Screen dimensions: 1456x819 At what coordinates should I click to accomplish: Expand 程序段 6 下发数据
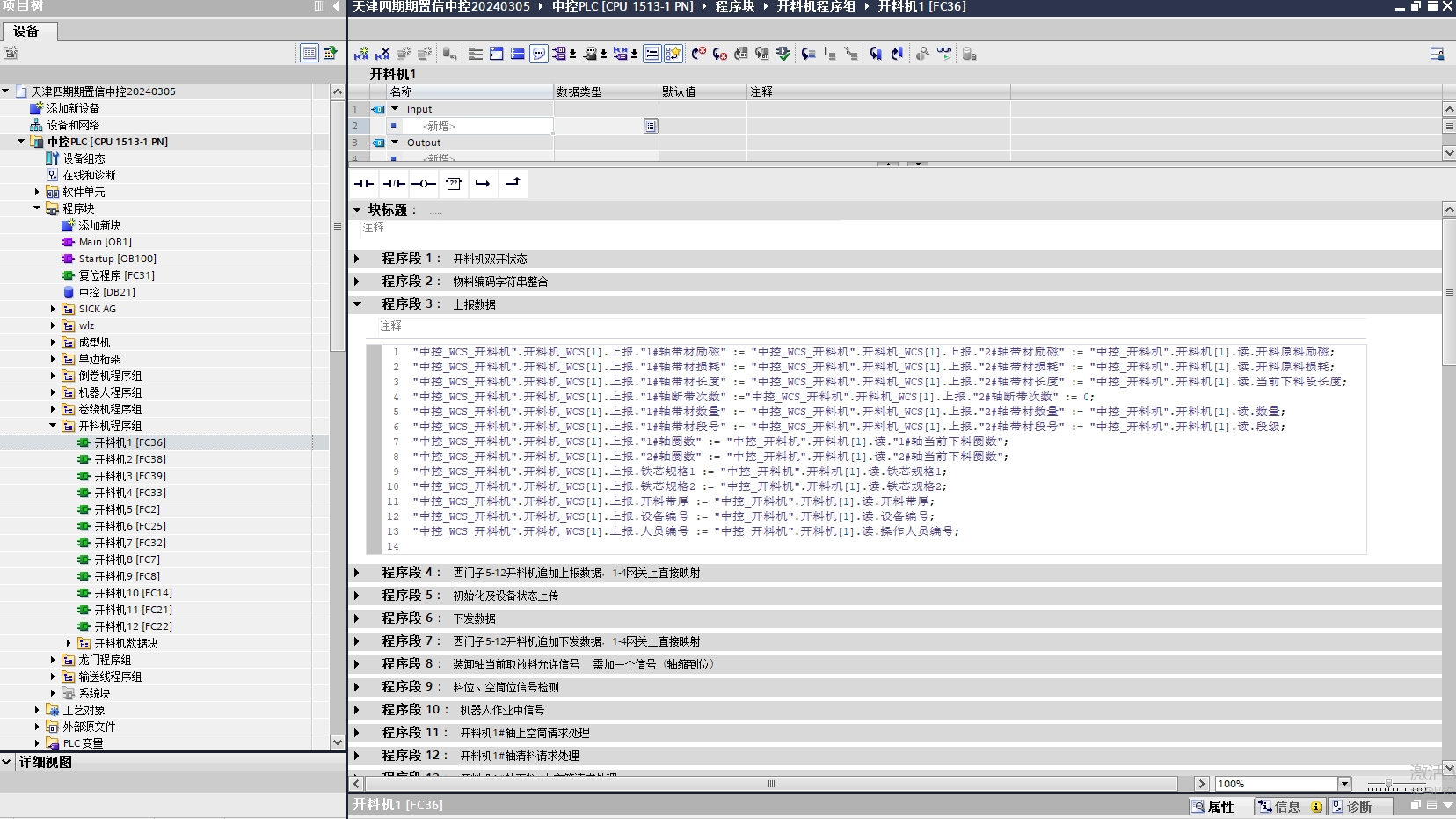tap(357, 618)
